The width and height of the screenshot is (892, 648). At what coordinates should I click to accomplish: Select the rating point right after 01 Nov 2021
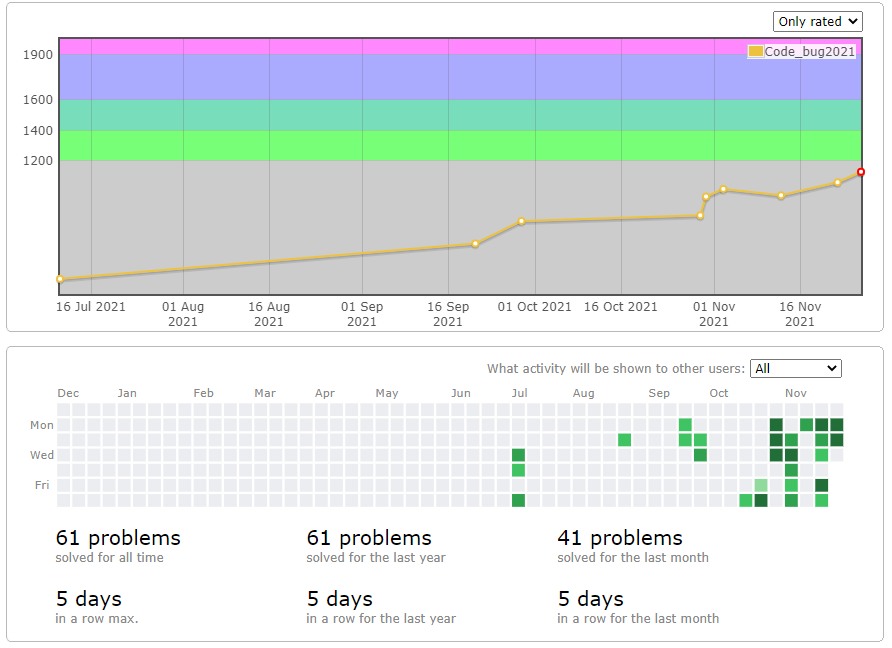coord(723,189)
